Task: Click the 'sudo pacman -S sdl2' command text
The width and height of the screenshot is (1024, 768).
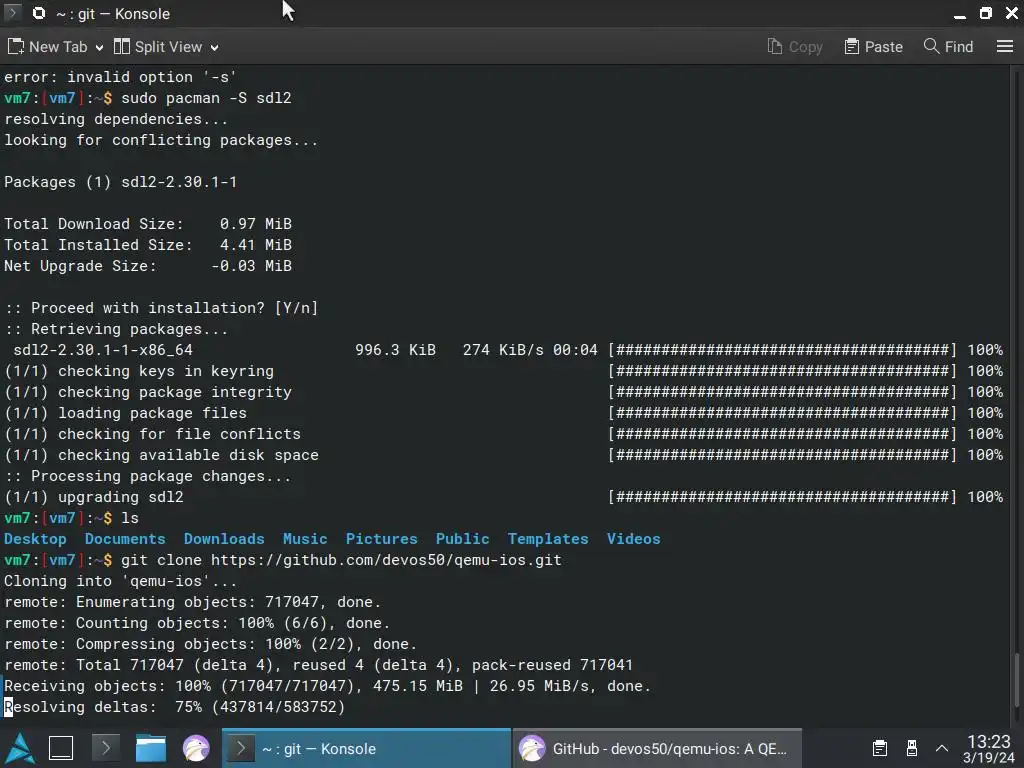Action: point(206,98)
